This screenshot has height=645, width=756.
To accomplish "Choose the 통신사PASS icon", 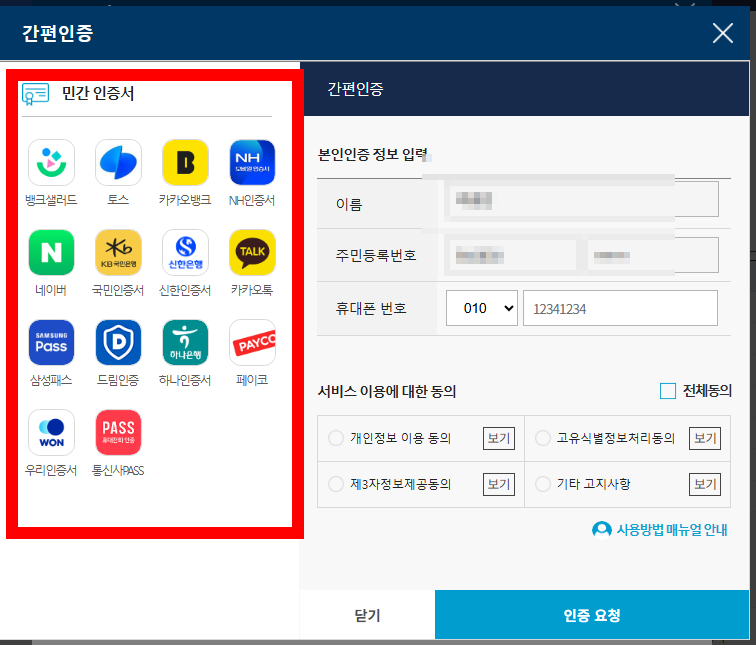I will (x=118, y=432).
